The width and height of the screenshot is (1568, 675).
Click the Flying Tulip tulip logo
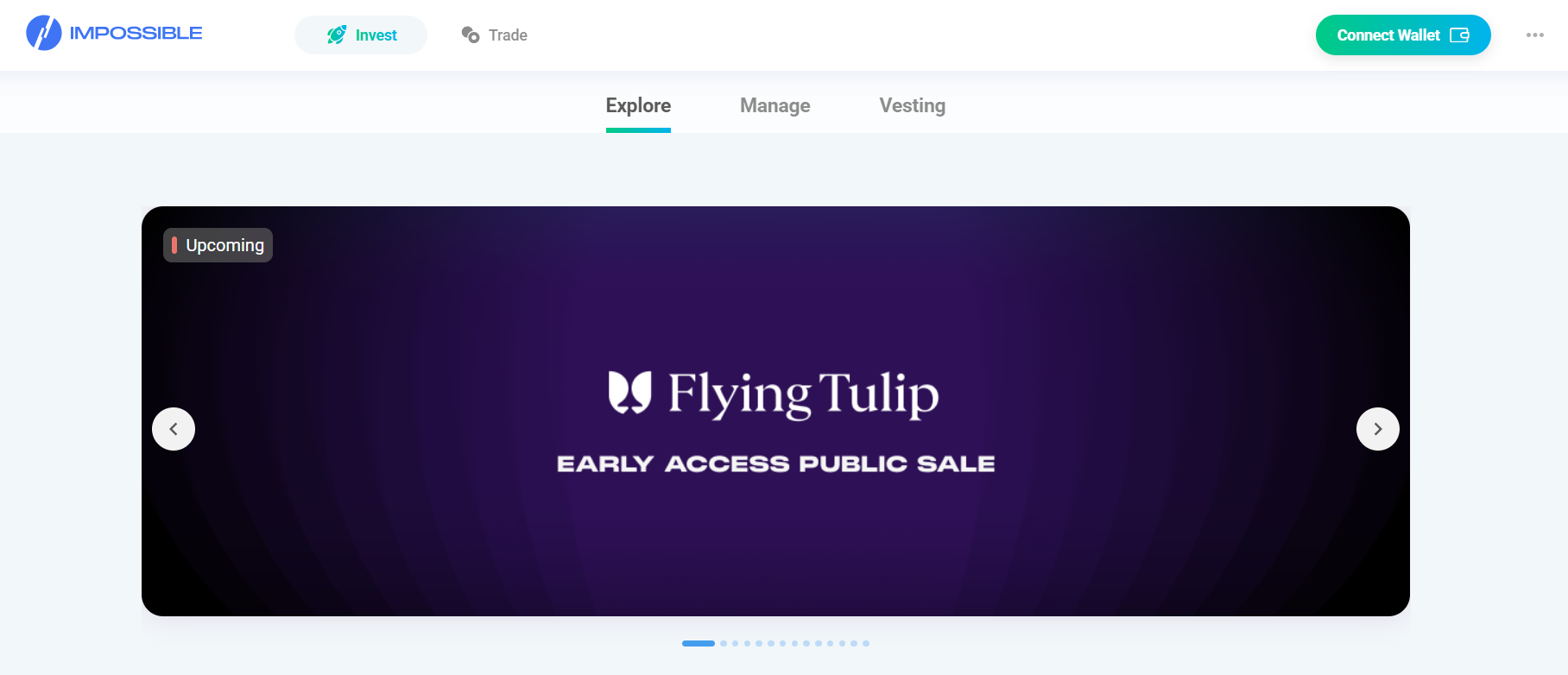[629, 393]
